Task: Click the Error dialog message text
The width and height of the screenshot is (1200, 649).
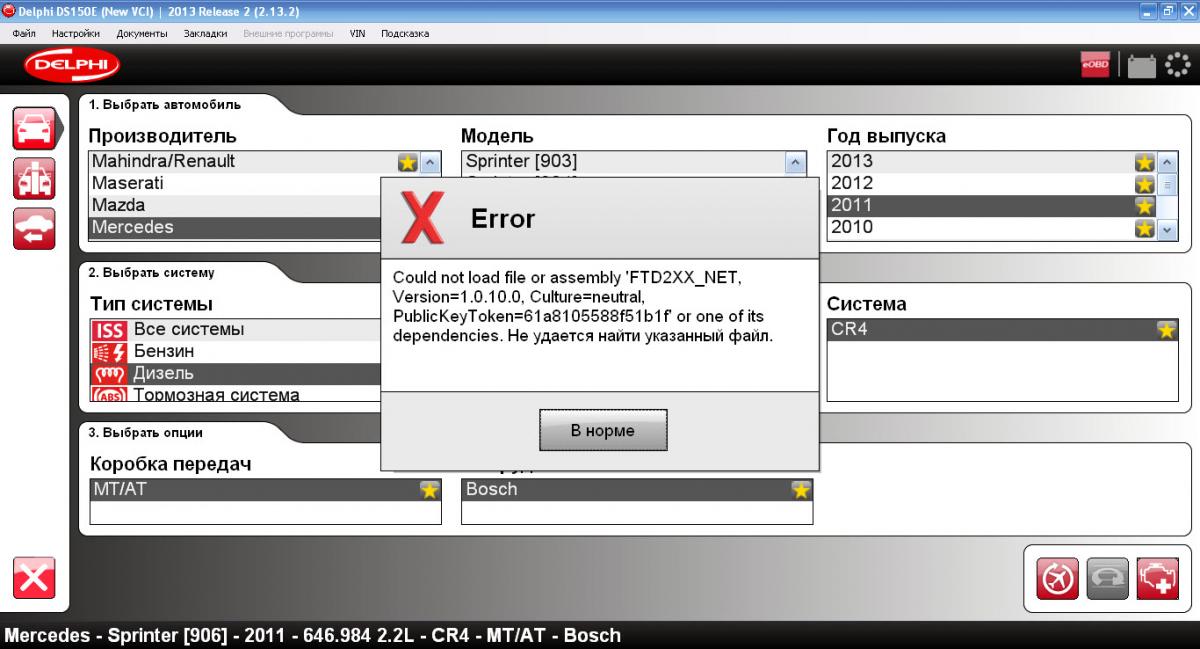Action: [584, 306]
